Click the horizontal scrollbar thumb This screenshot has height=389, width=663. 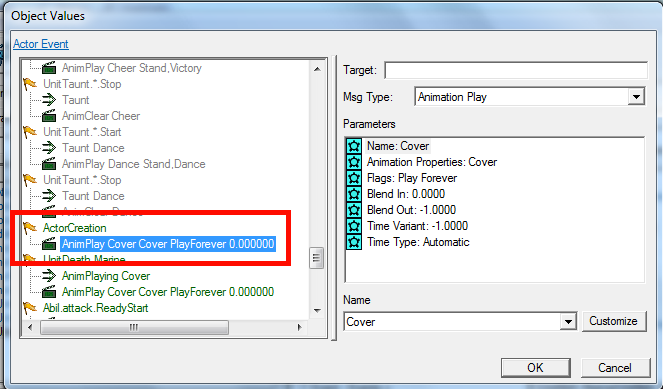click(134, 327)
